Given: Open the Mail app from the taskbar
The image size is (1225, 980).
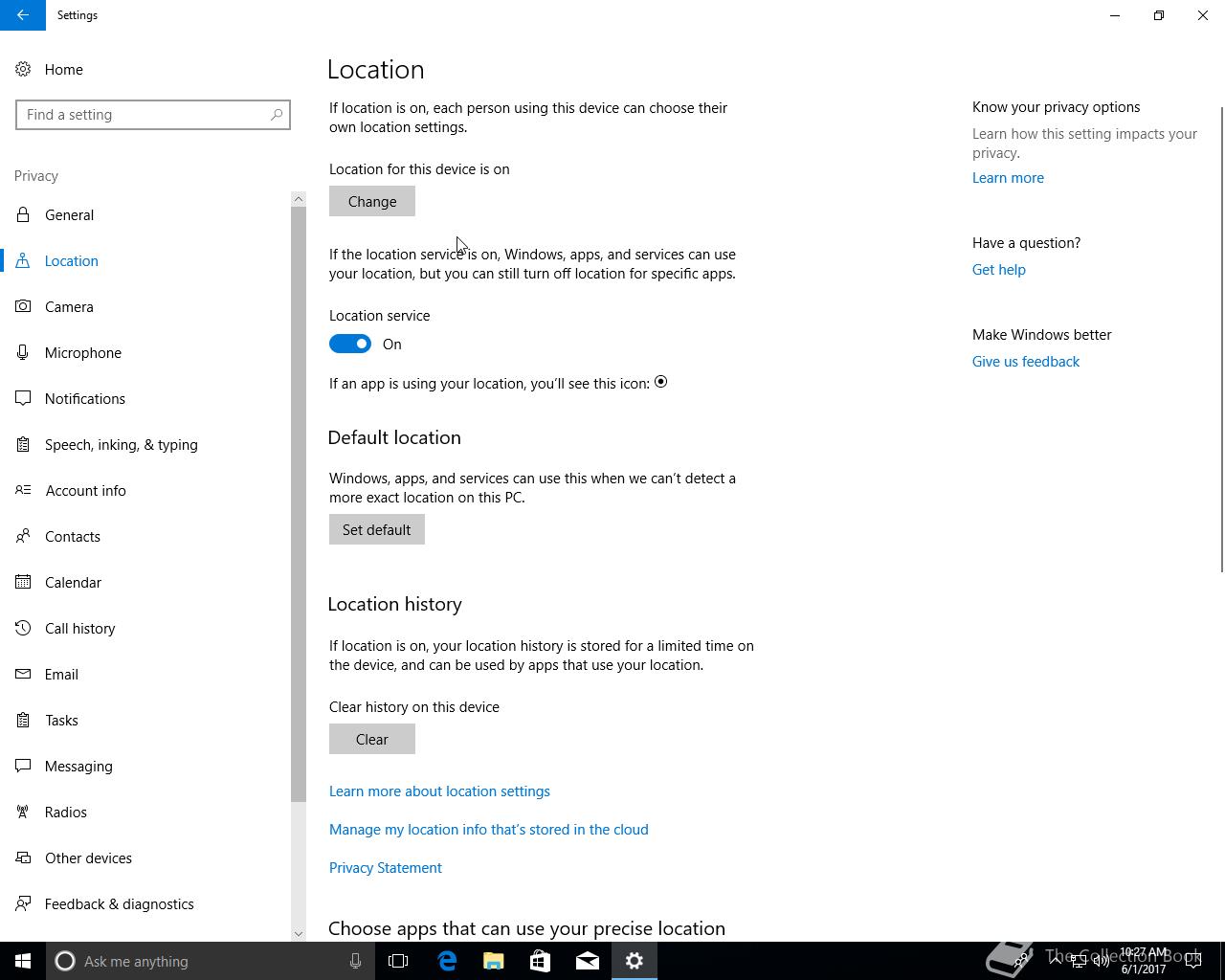Looking at the screenshot, I should click(x=588, y=961).
